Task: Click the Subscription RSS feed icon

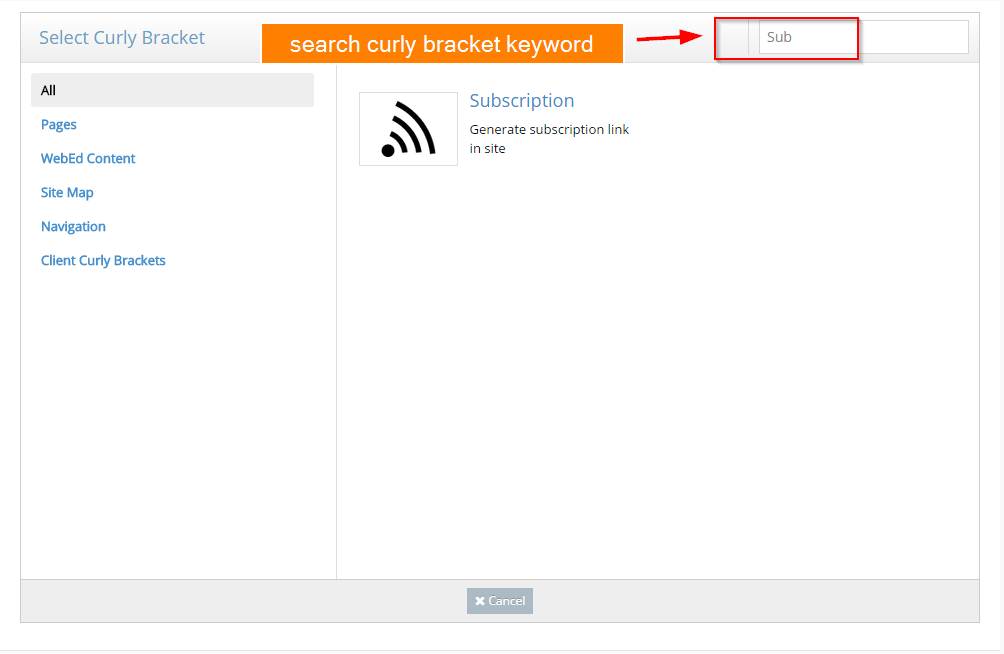Action: 408,129
